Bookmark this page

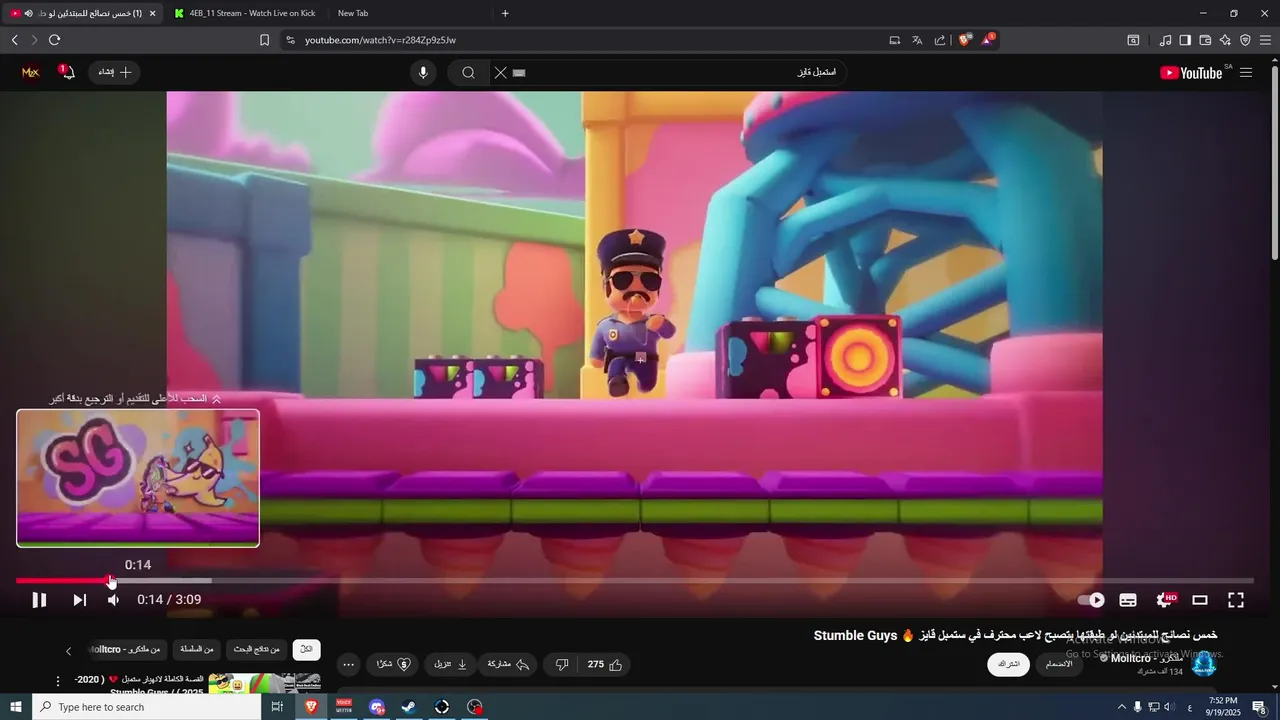[264, 40]
